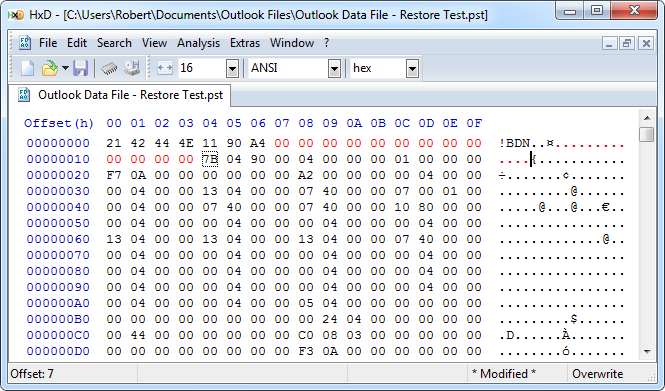Open the hex offset base dropdown

(412, 68)
